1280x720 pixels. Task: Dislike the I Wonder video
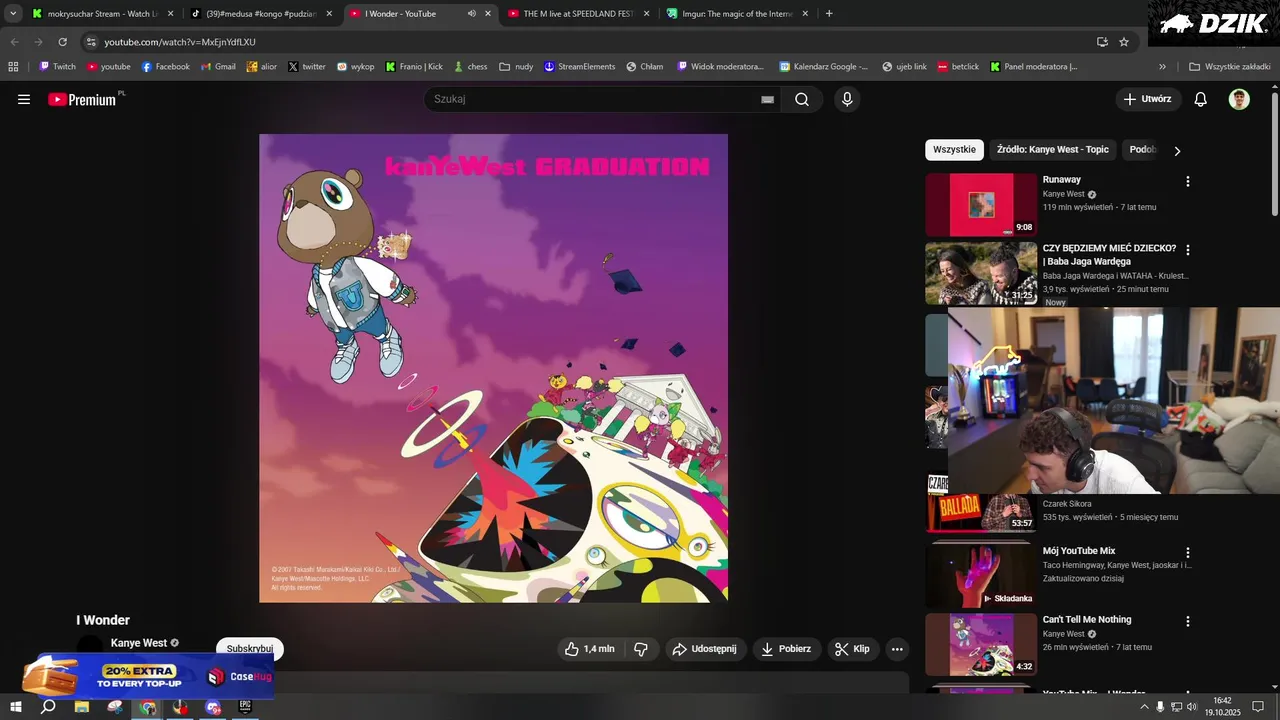coord(641,649)
